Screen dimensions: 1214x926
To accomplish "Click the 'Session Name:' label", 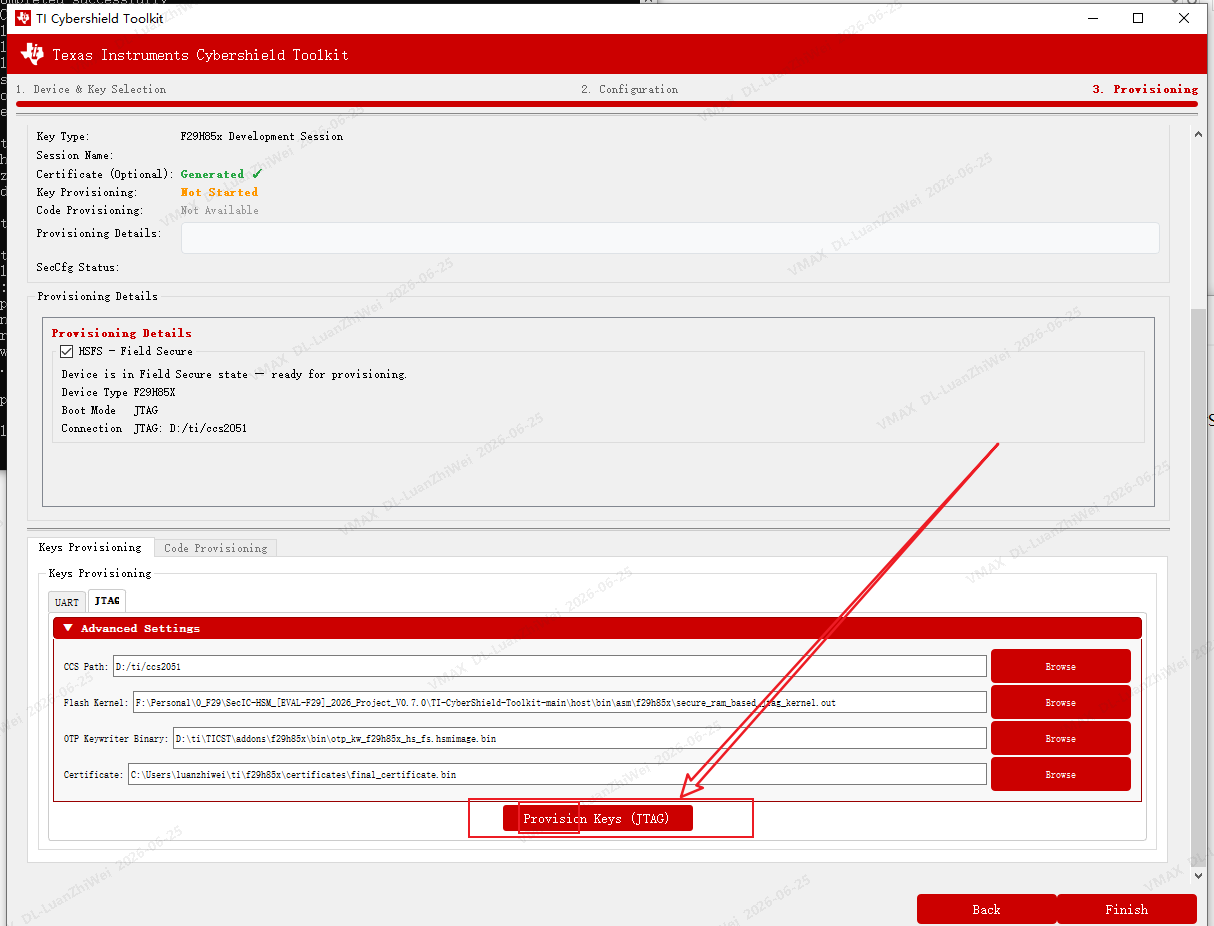I will coord(75,155).
